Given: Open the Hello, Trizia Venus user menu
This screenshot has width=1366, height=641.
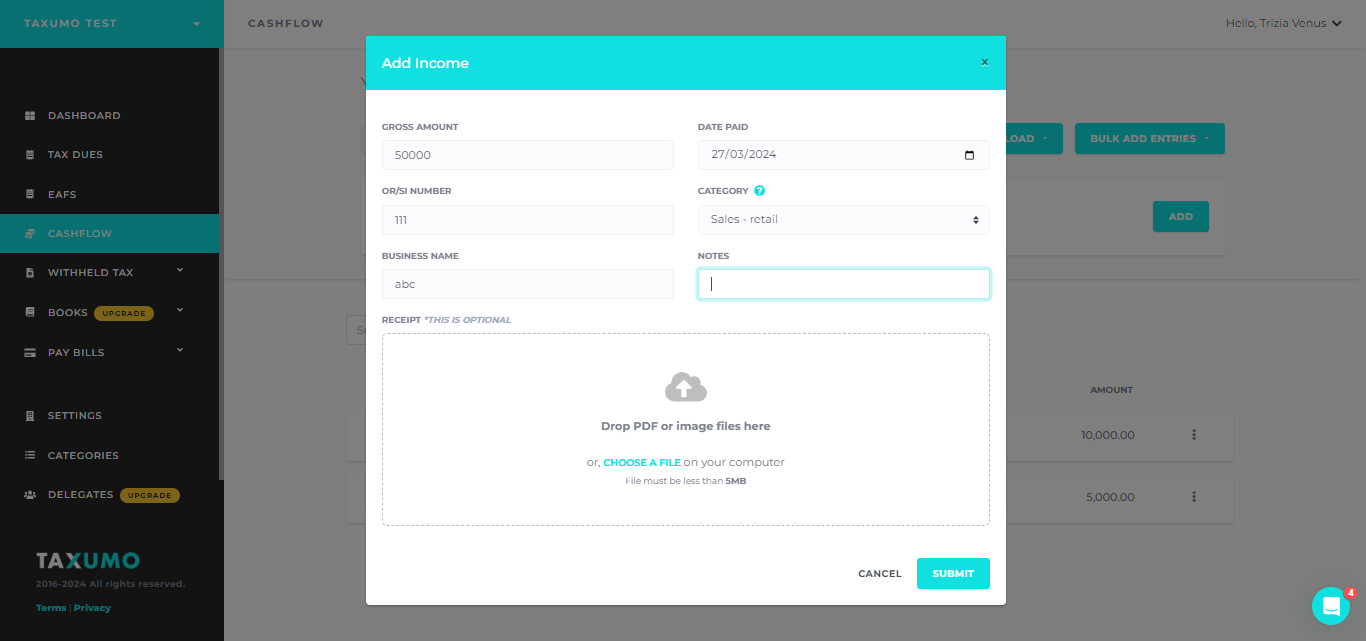Looking at the screenshot, I should point(1283,23).
